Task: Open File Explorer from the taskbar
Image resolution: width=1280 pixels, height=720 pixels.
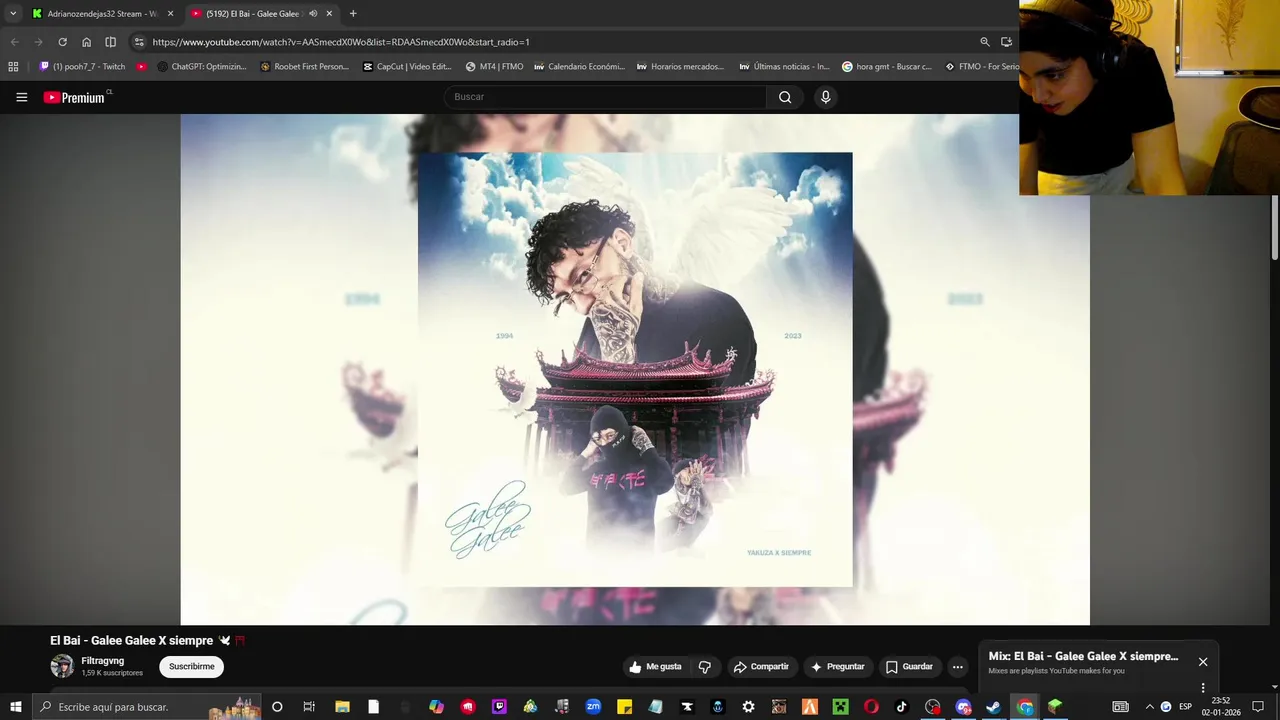Action: click(x=342, y=707)
